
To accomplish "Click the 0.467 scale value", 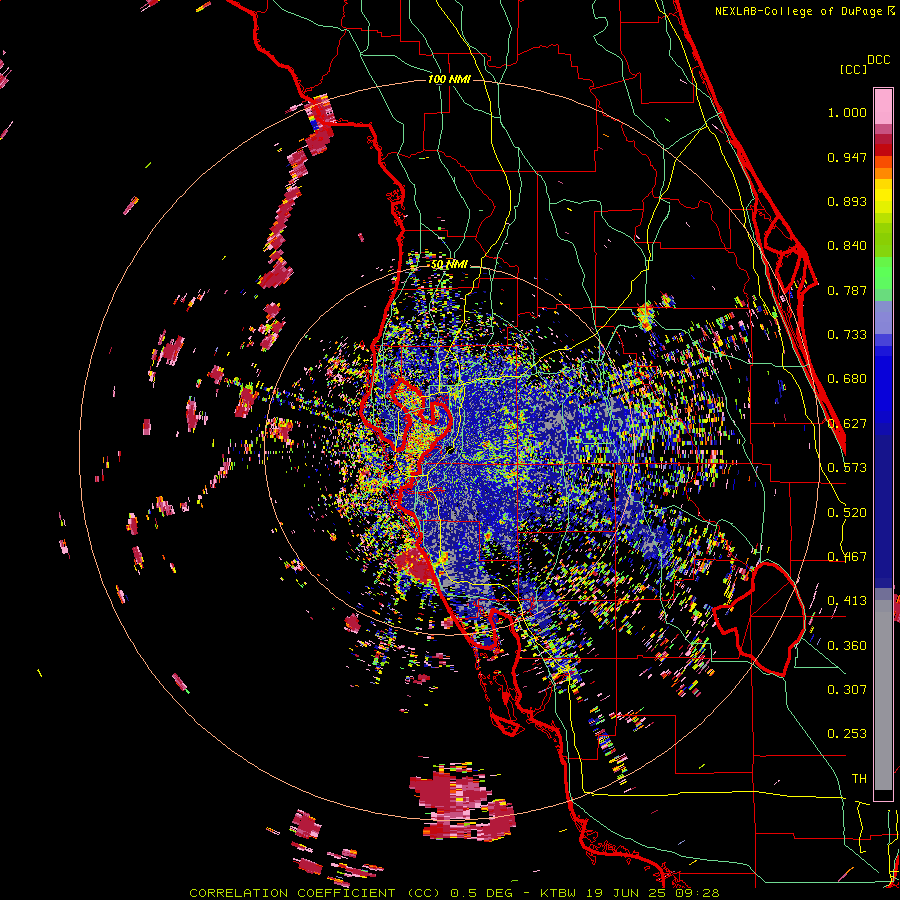I will coord(847,557).
